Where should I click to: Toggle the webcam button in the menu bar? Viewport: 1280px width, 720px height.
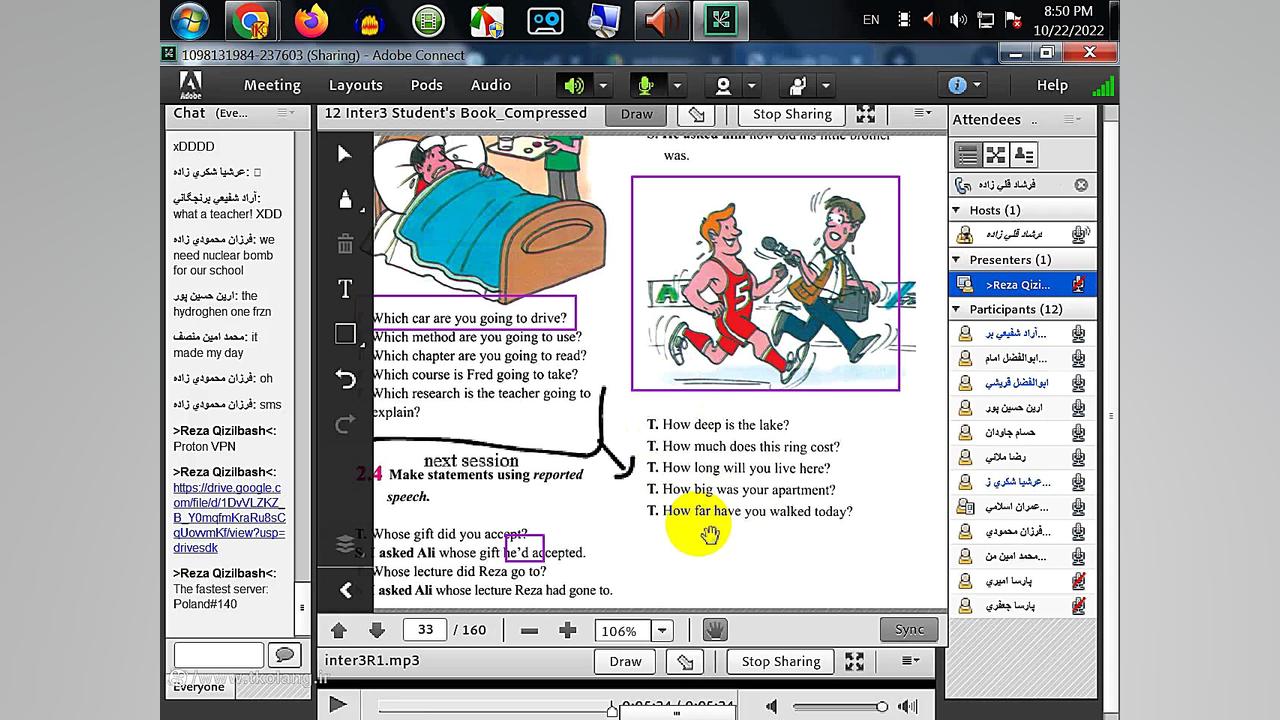point(723,85)
